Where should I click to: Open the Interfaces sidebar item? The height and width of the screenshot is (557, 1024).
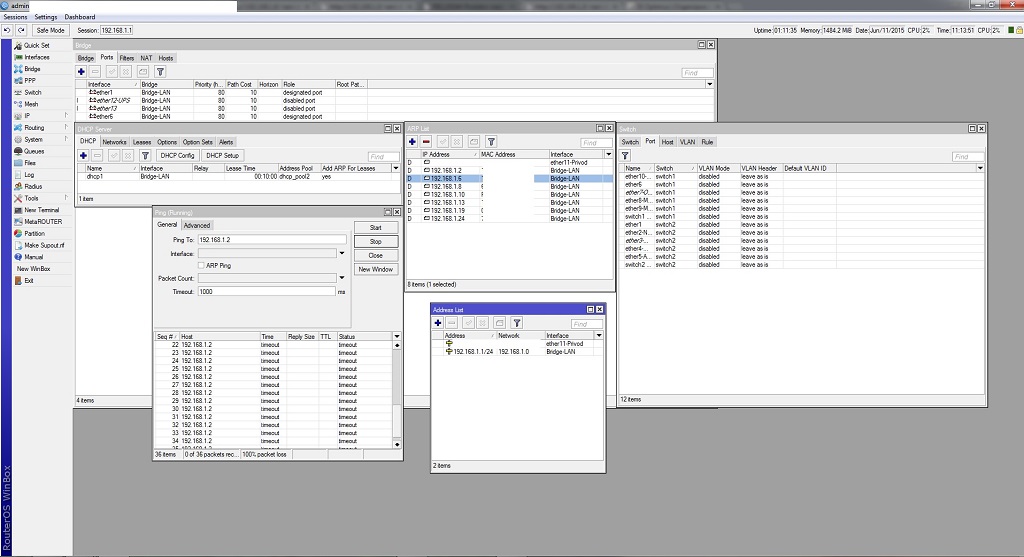coord(37,57)
